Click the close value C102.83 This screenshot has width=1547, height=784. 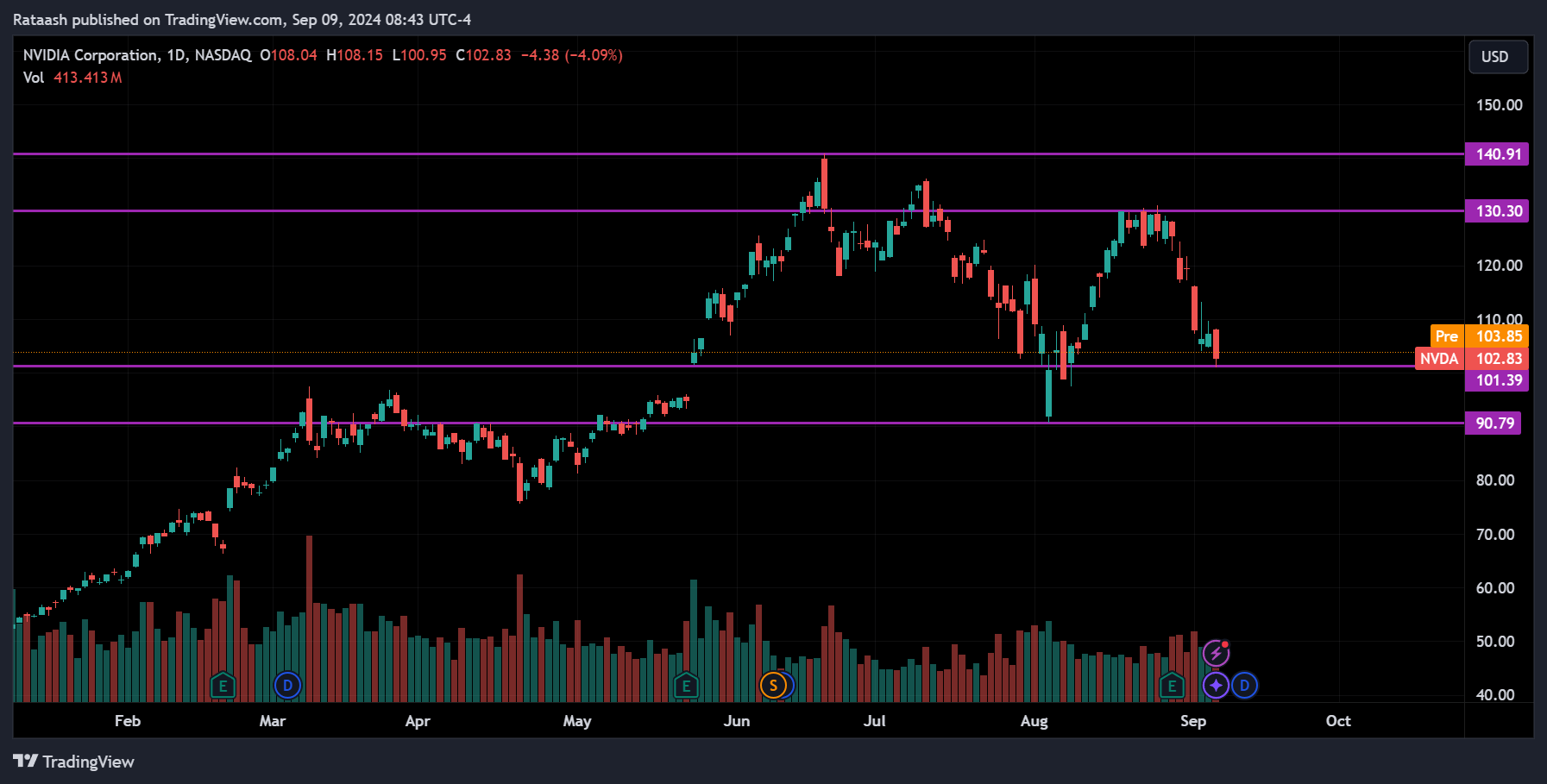(x=483, y=55)
